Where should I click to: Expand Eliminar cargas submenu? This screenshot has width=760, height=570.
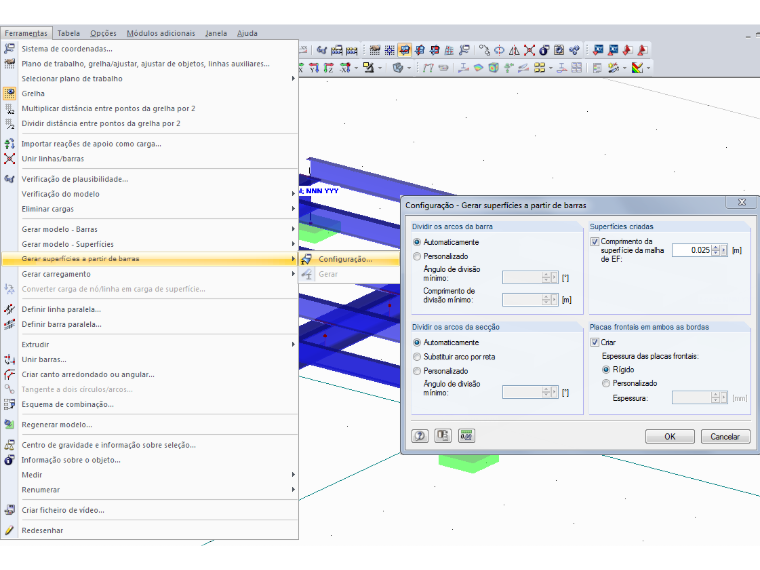point(150,209)
